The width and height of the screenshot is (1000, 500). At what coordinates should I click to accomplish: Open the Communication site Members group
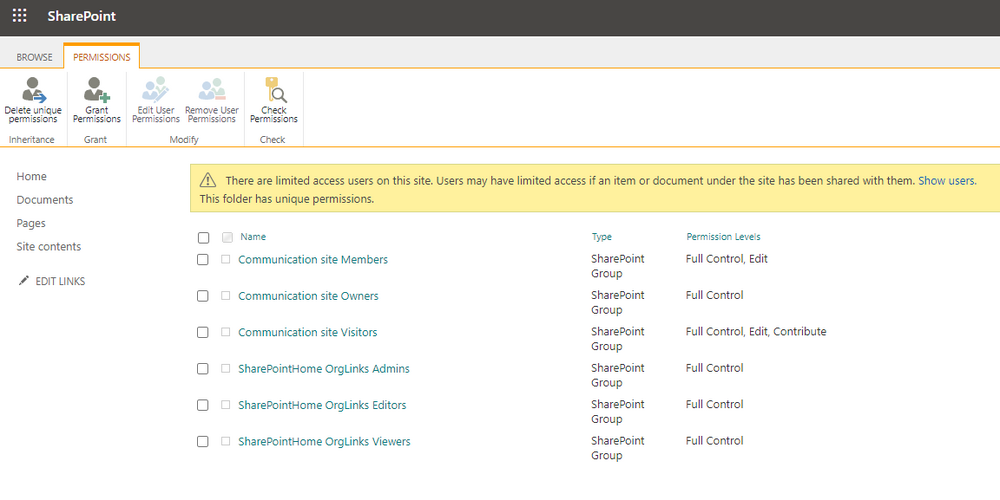coord(312,260)
